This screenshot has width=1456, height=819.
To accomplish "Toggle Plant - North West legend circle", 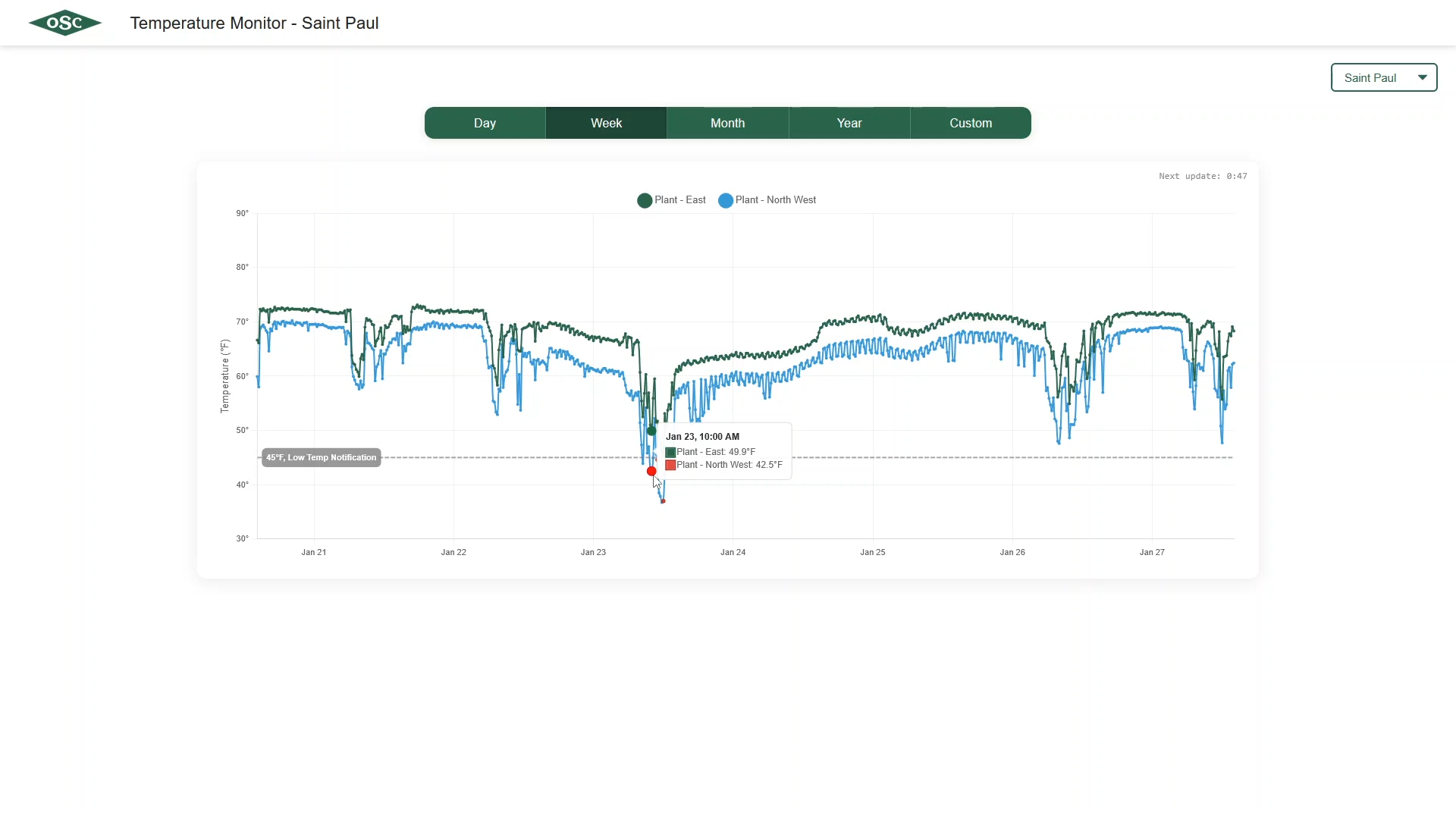I will [726, 201].
